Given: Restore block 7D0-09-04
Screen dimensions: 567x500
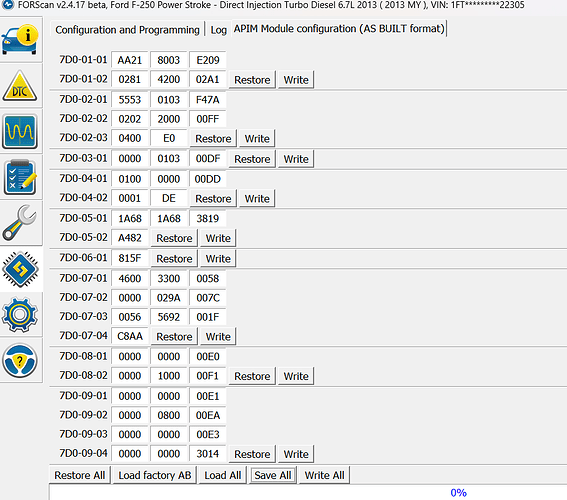Looking at the screenshot, I should tap(252, 454).
